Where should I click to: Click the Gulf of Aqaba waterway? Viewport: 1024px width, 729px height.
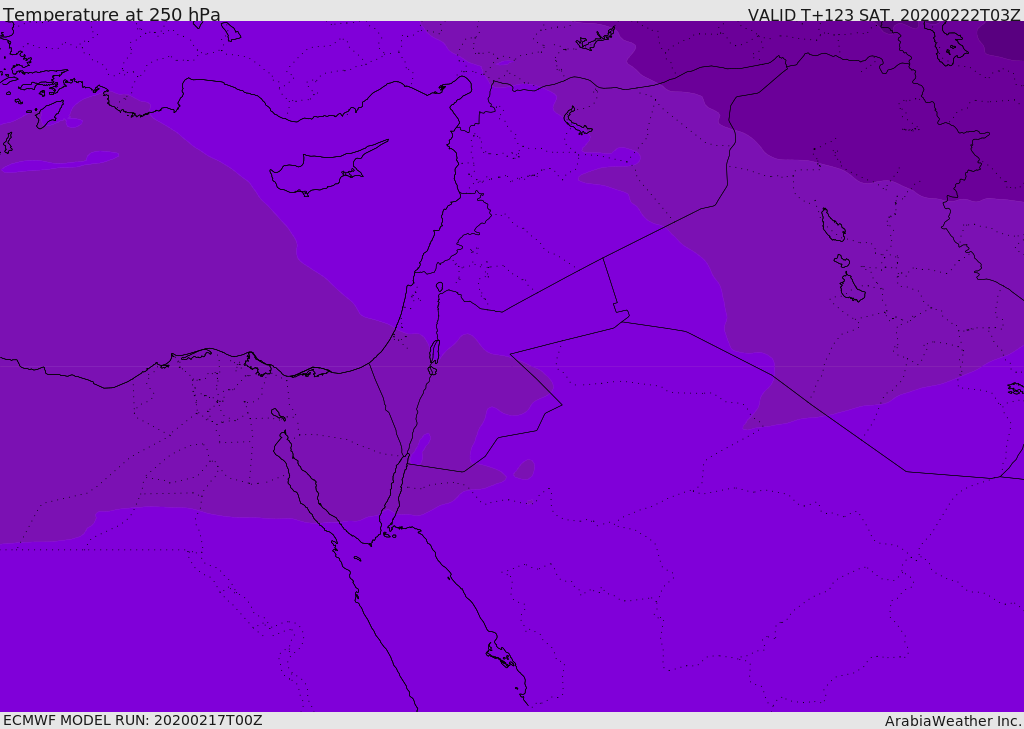point(400,490)
